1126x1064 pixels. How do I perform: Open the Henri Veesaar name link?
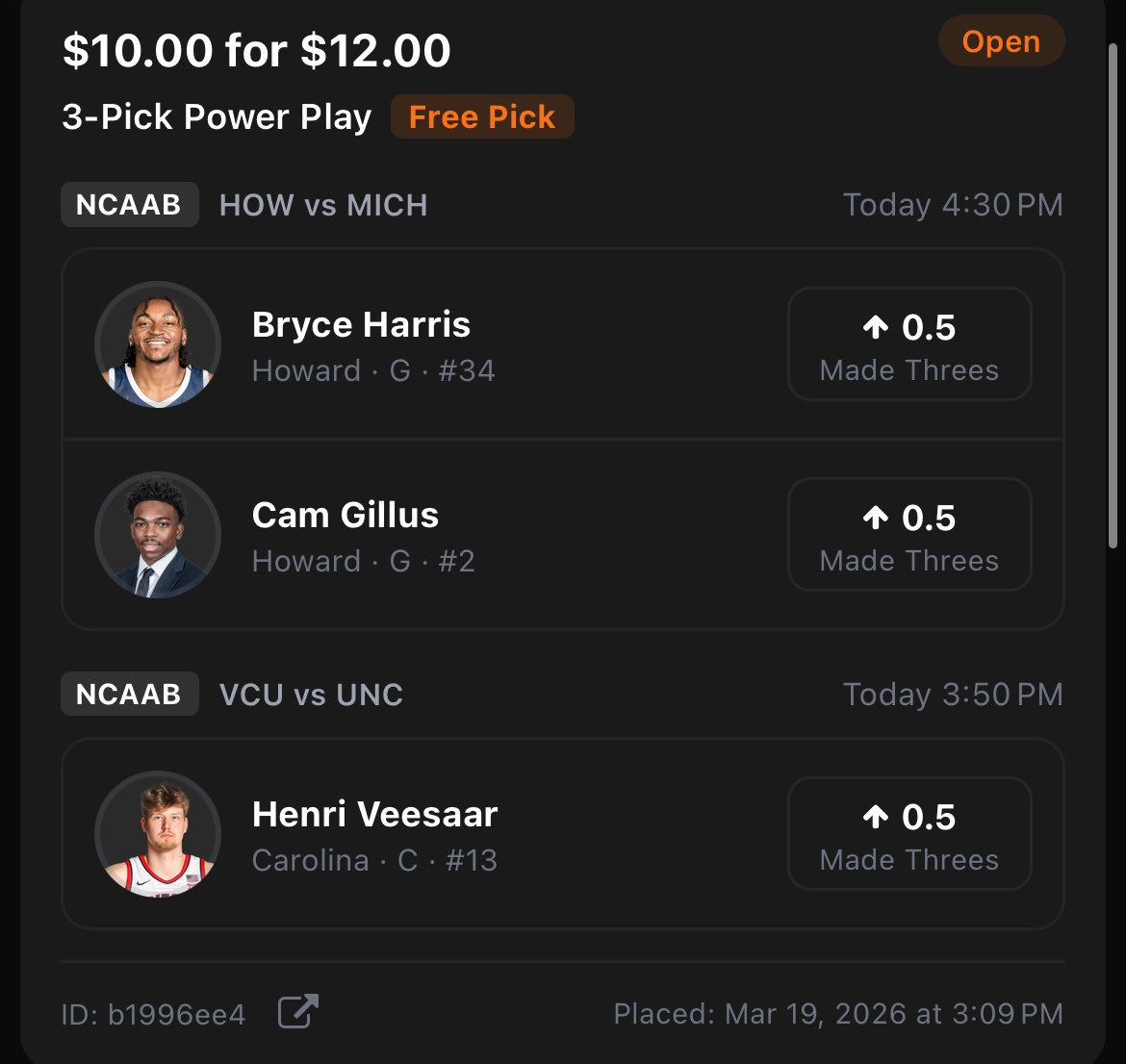tap(374, 815)
